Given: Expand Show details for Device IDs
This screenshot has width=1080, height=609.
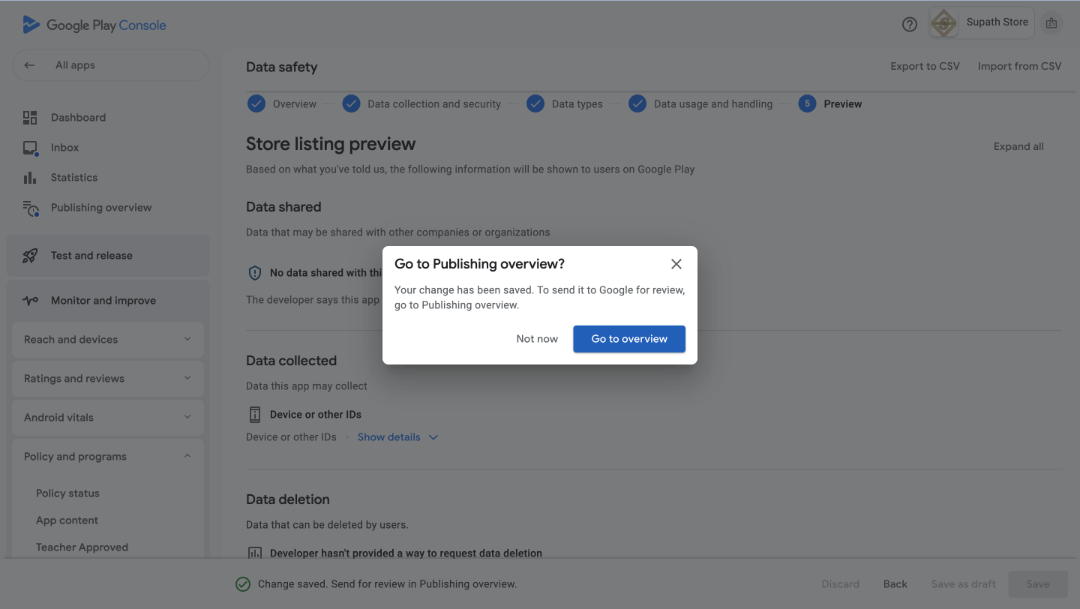Looking at the screenshot, I should [397, 437].
